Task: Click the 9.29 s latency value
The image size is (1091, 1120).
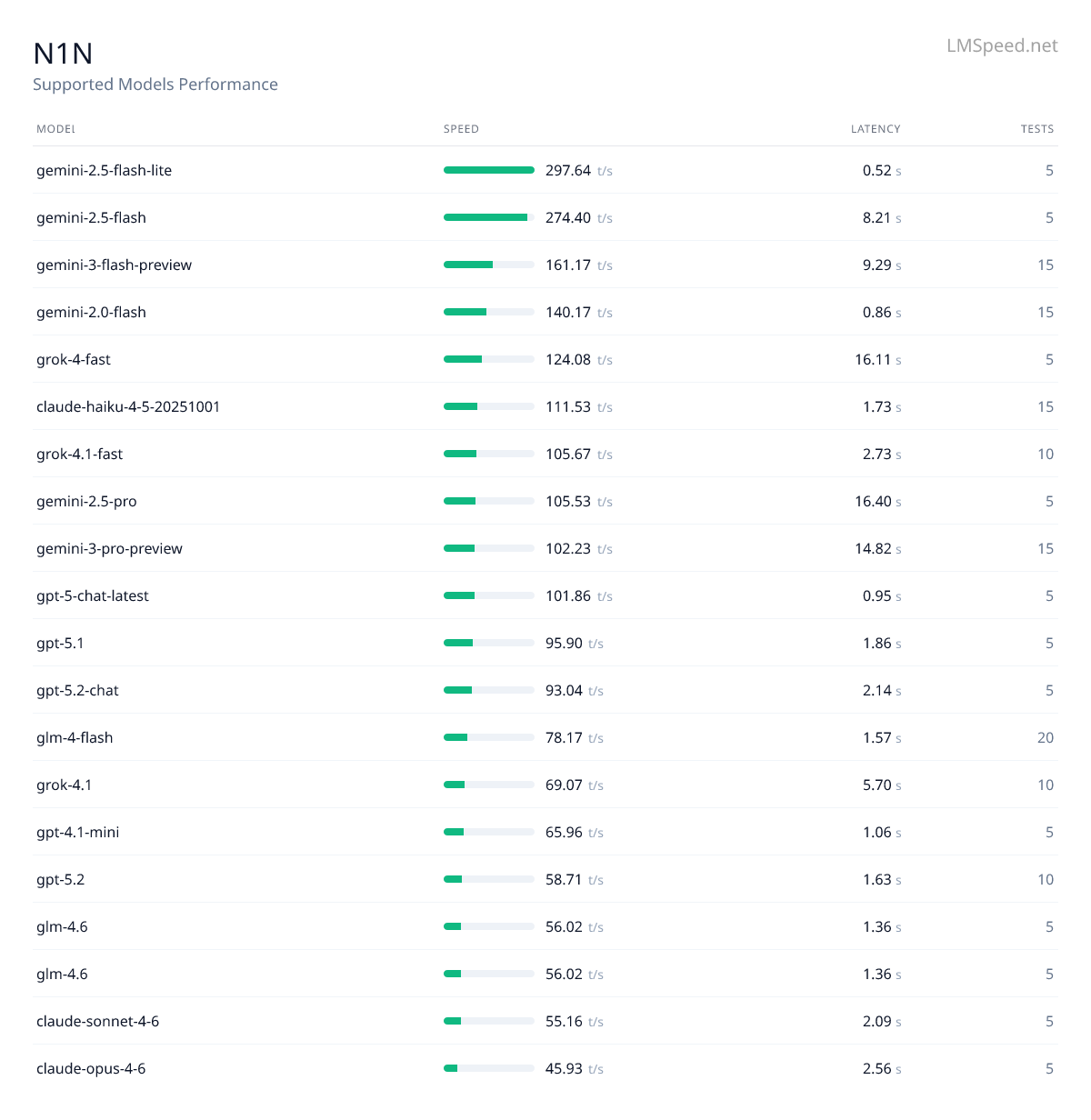Action: tap(882, 265)
